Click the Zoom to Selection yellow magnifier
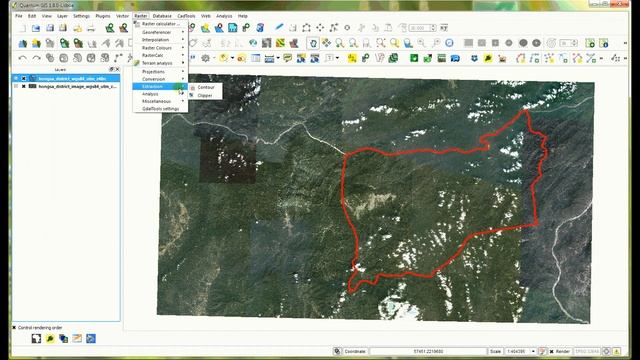This screenshot has height=360, width=640. (x=394, y=43)
